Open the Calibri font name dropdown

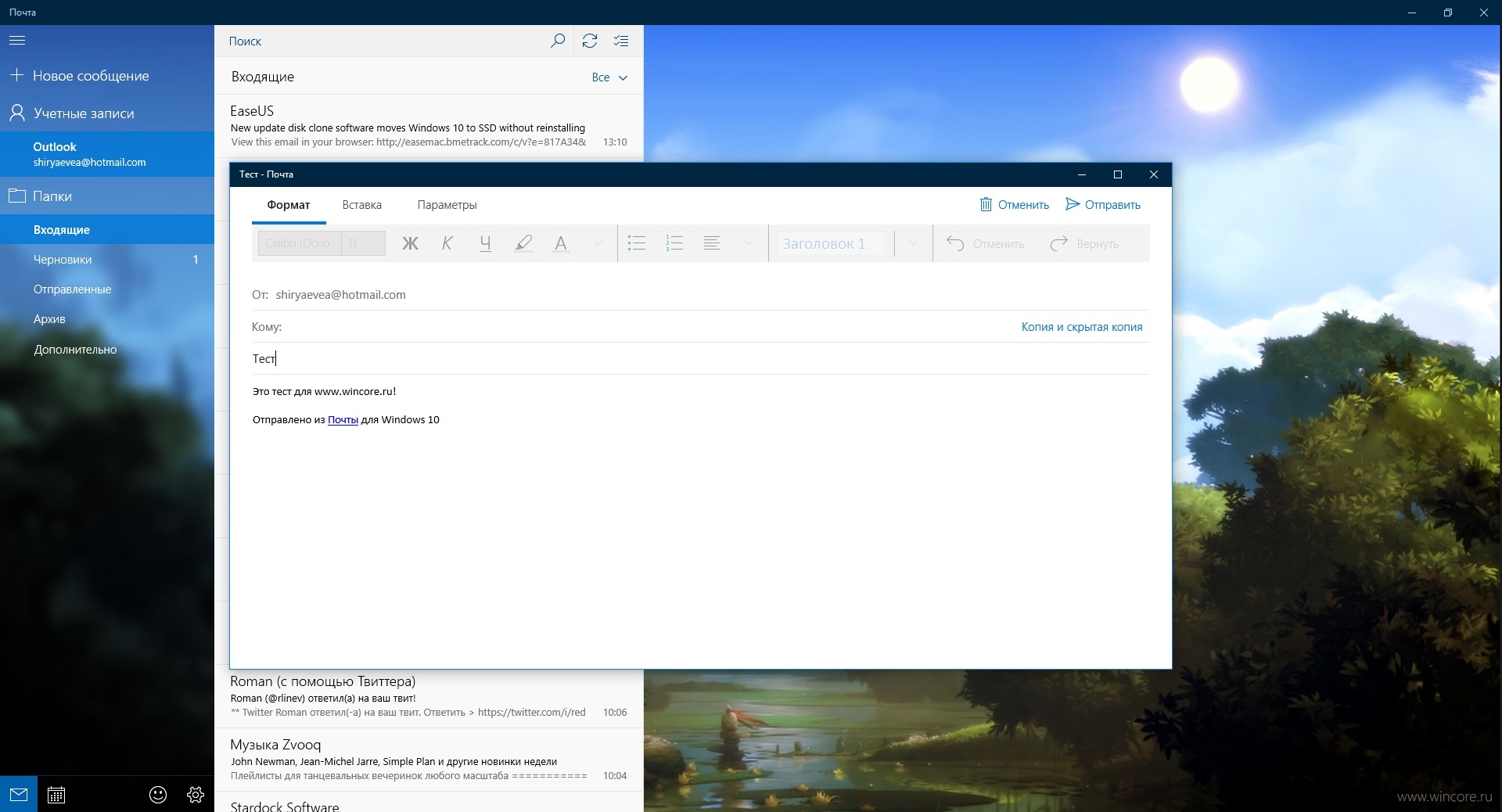[300, 243]
